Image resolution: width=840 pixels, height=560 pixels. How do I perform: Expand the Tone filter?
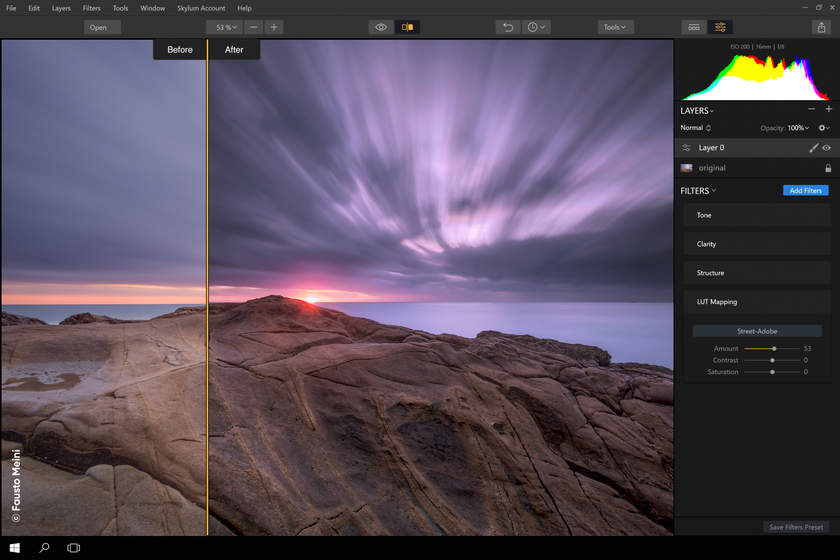pyautogui.click(x=757, y=215)
